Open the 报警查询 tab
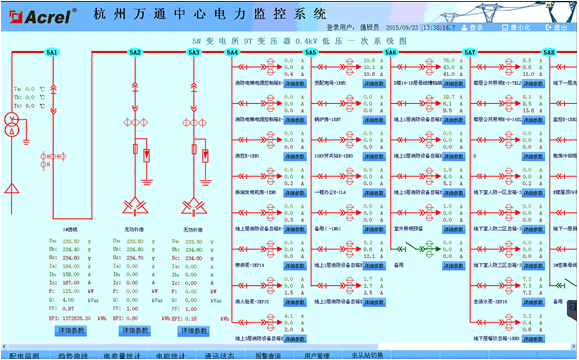Image resolution: width=579 pixels, height=360 pixels. point(268,356)
